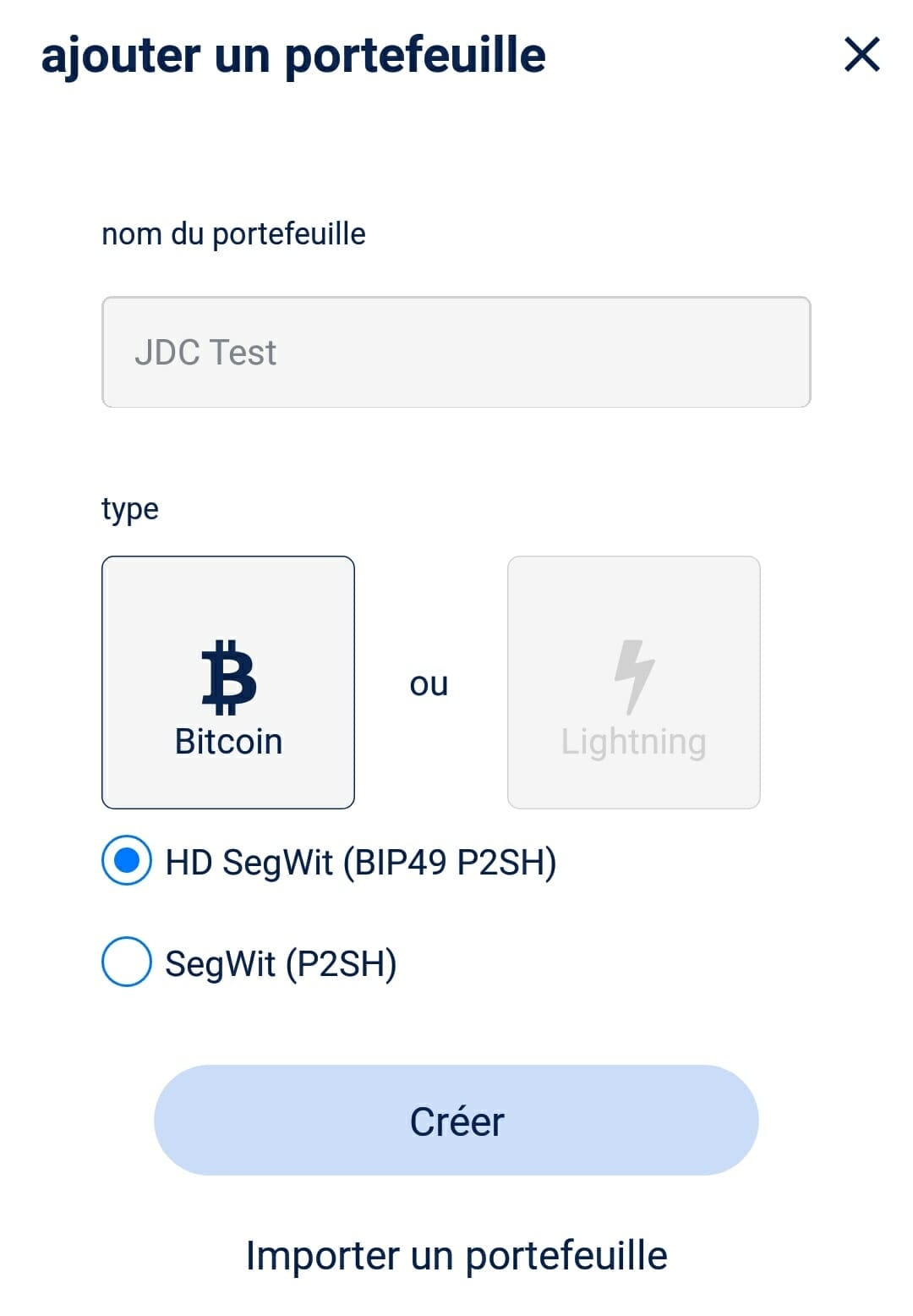This screenshot has height=1316, width=913.
Task: Click the Lightning bolt icon
Action: pos(634,675)
